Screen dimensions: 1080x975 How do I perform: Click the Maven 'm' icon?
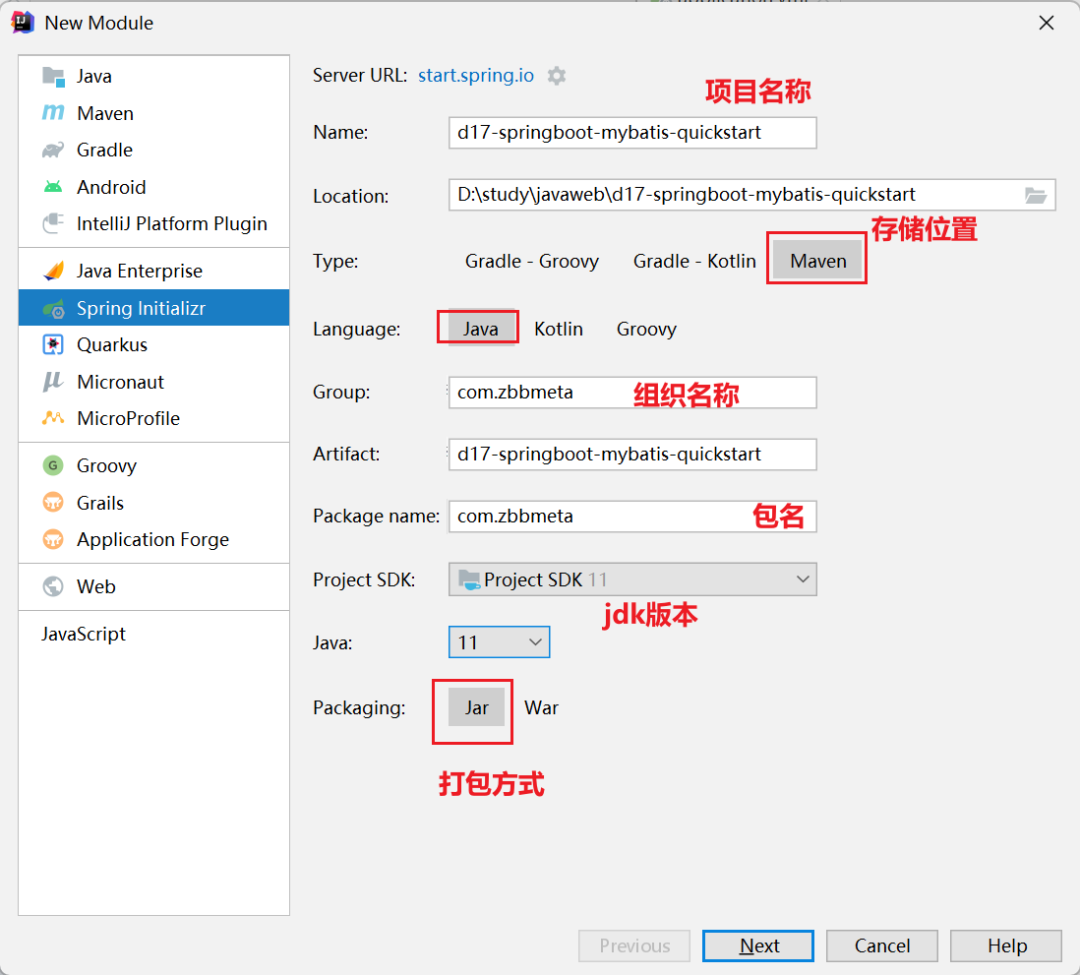pyautogui.click(x=53, y=112)
